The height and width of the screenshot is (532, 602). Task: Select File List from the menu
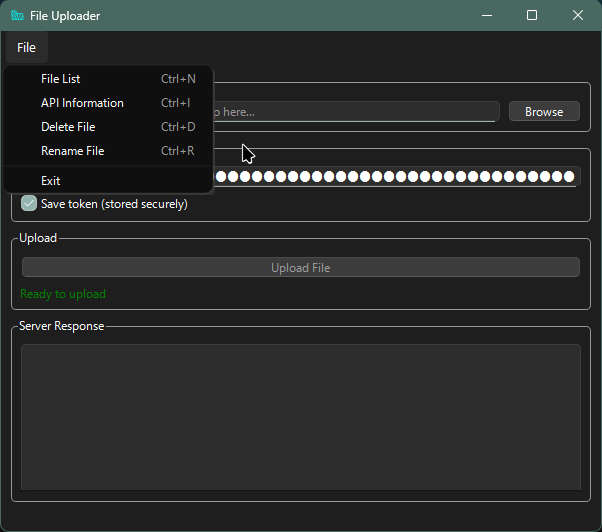60,79
